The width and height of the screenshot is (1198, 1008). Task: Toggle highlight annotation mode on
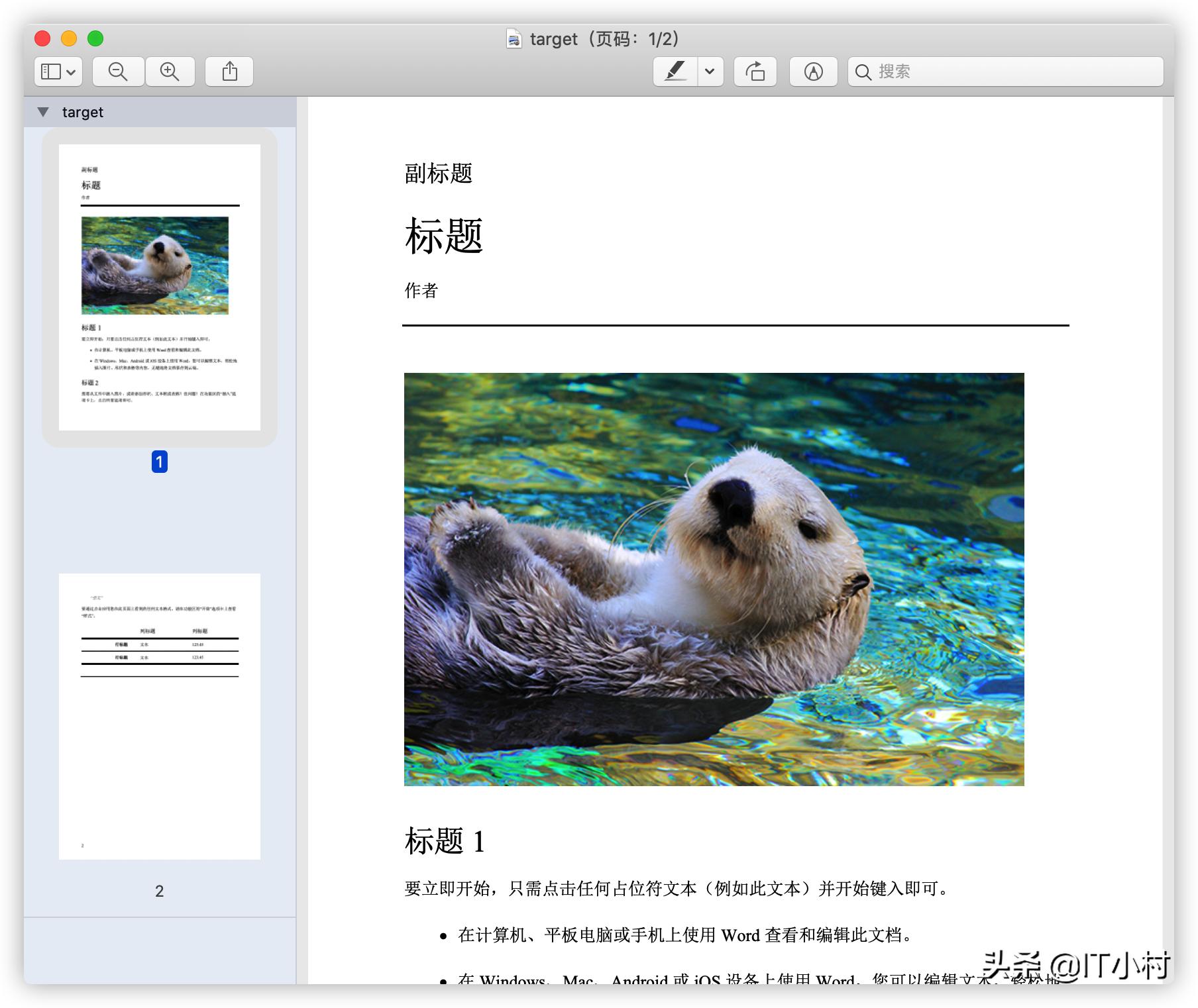[x=676, y=72]
